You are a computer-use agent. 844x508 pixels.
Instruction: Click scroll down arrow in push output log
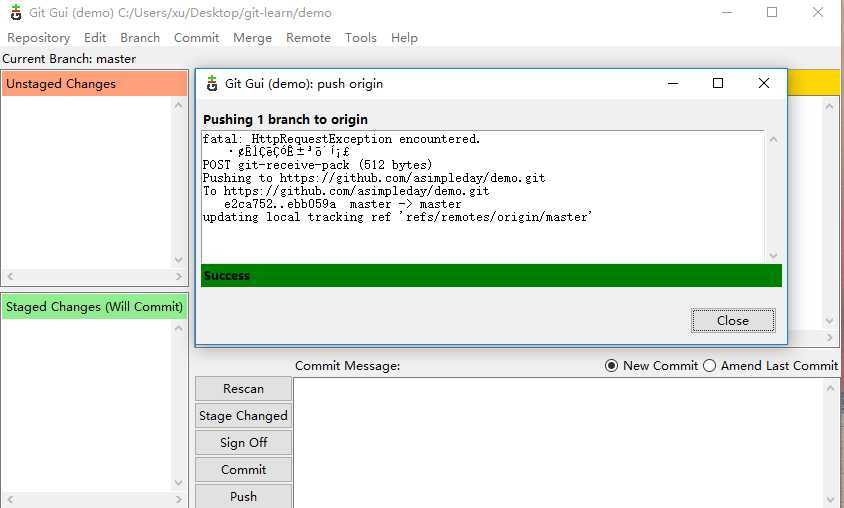(x=773, y=256)
